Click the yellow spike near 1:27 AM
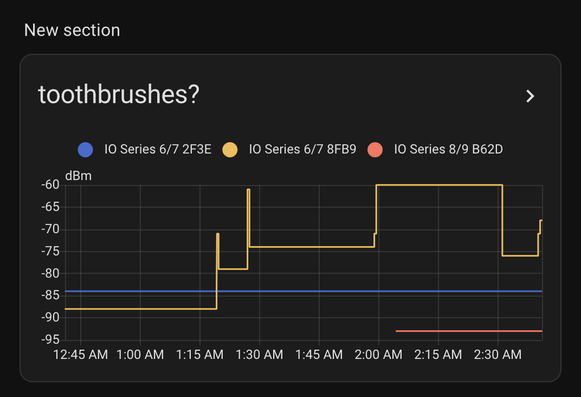The image size is (581, 397). (x=248, y=217)
